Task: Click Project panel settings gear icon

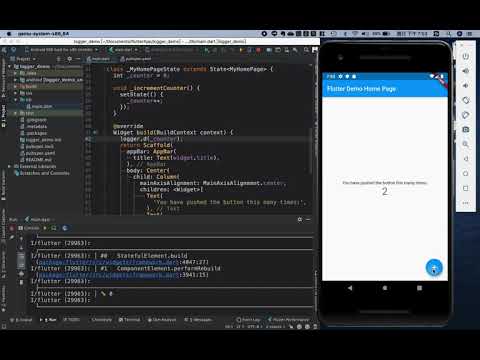Action: pyautogui.click(x=69, y=59)
